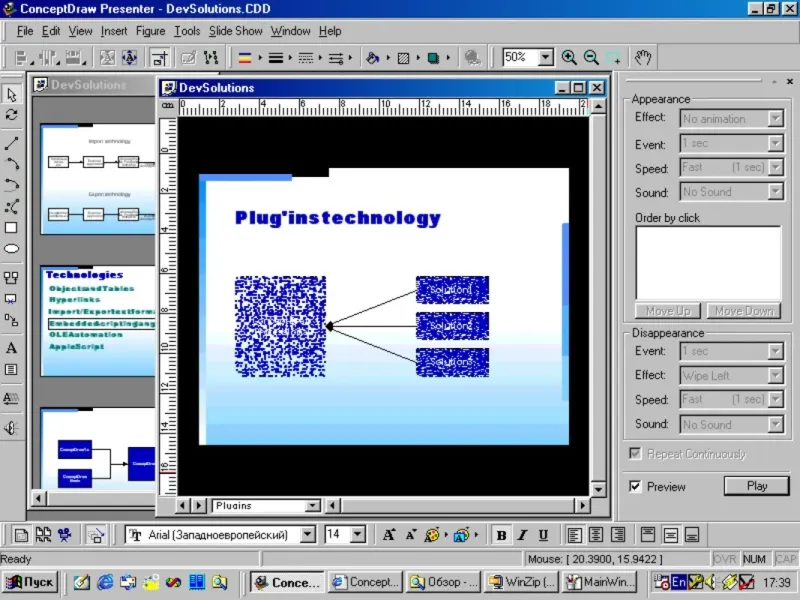Click the Пуск start button
Screen dimensions: 800x600
click(x=30, y=582)
